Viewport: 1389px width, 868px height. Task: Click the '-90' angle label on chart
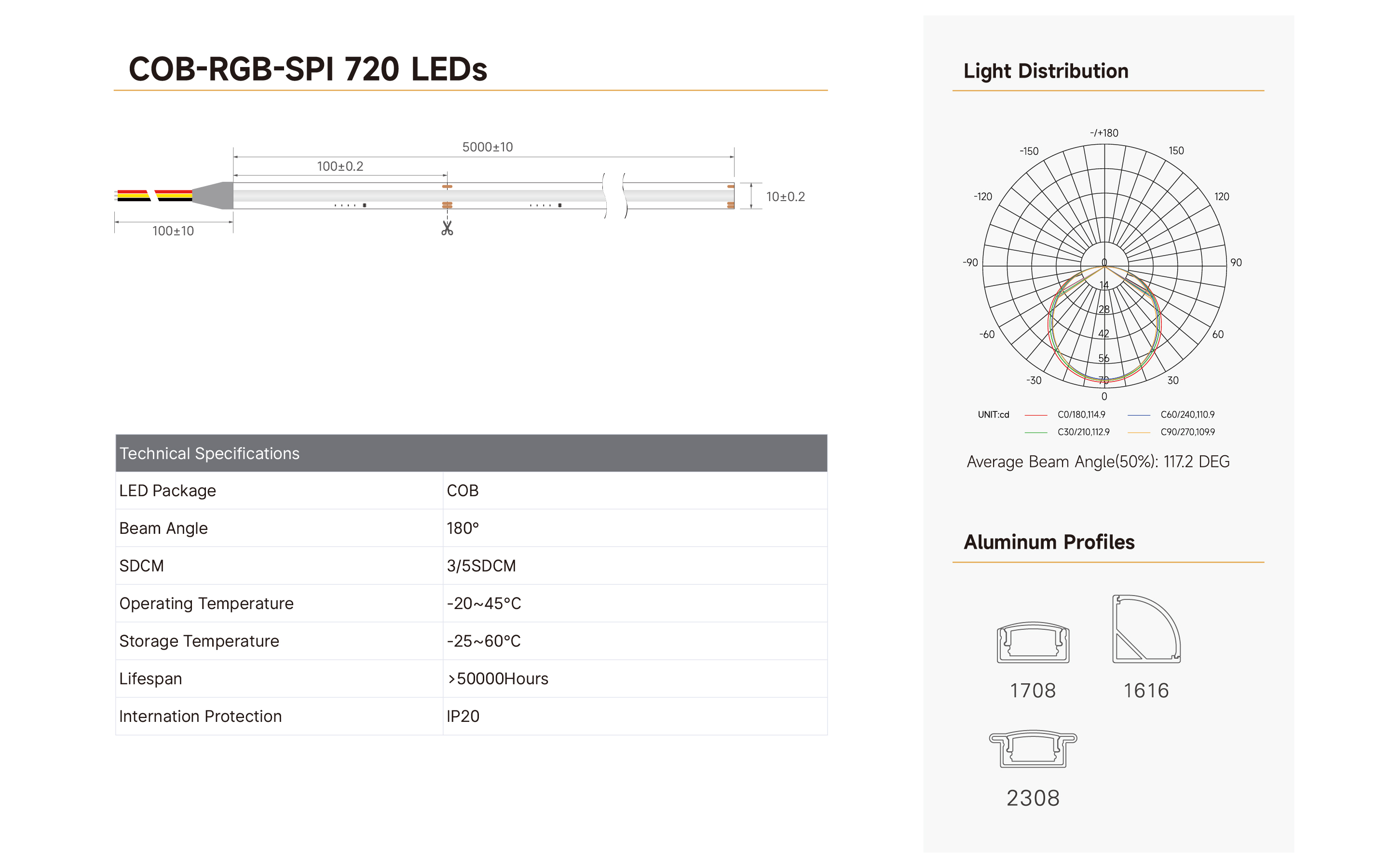970,263
